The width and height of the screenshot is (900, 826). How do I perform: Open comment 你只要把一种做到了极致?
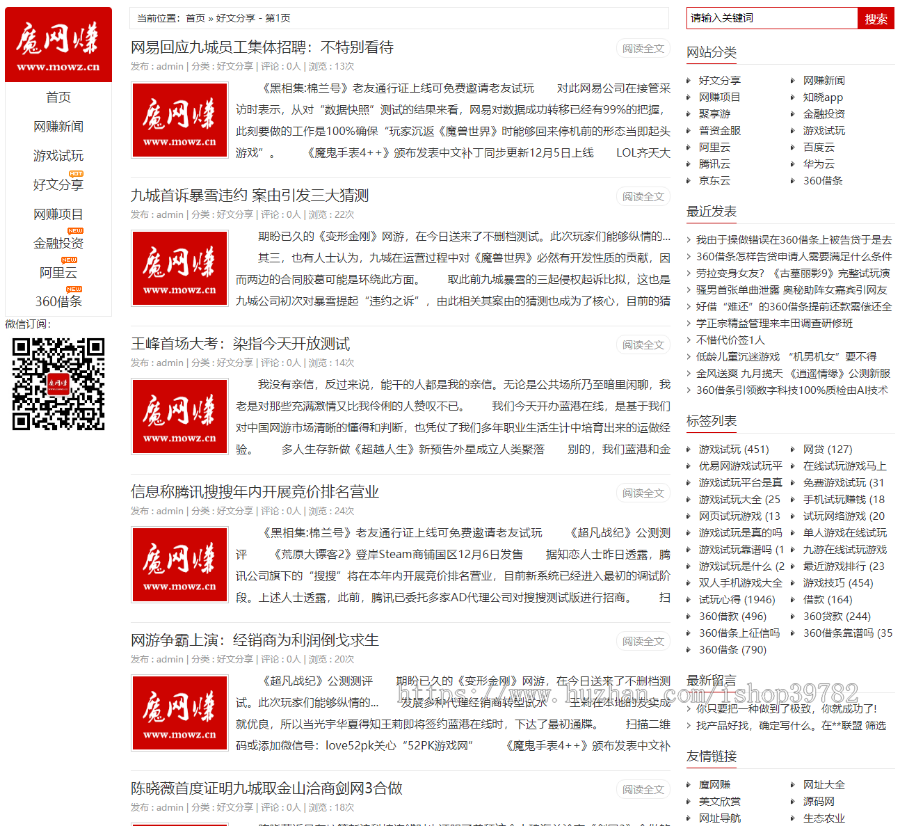tap(786, 709)
